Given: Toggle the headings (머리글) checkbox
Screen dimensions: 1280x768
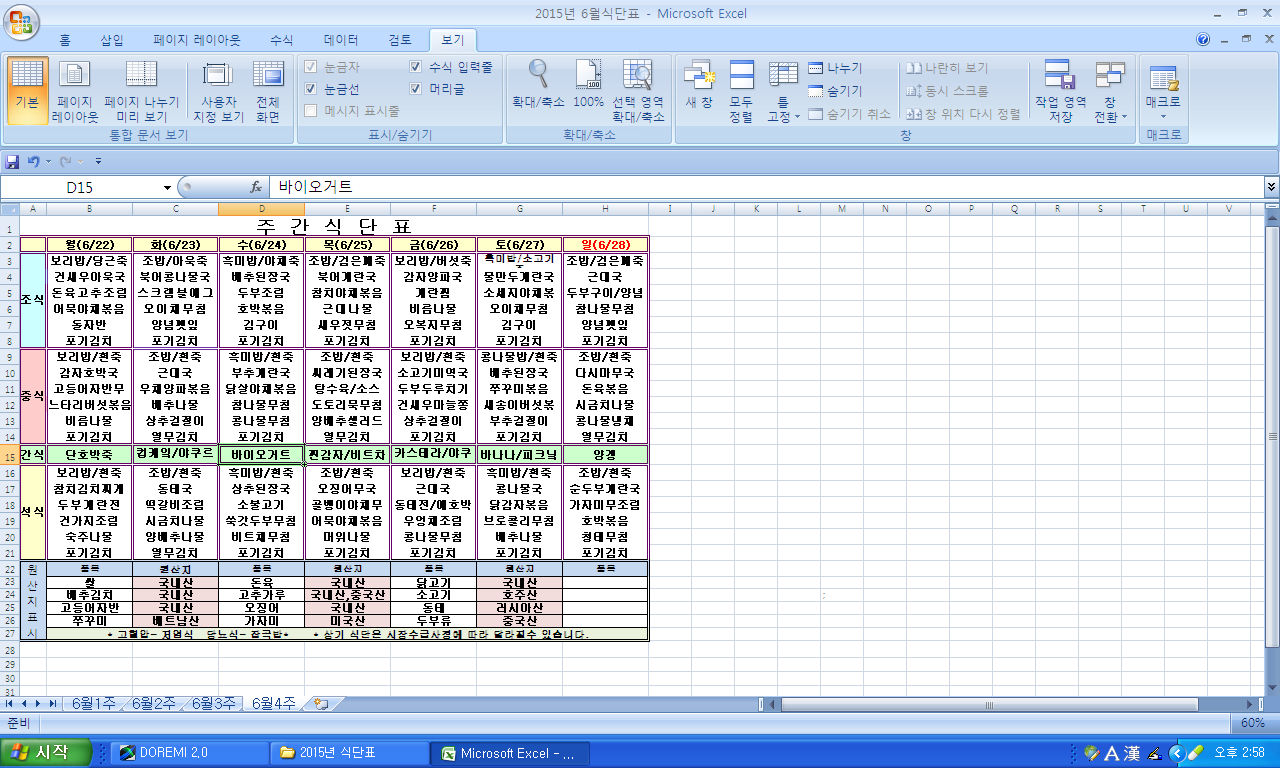Looking at the screenshot, I should click(x=416, y=89).
